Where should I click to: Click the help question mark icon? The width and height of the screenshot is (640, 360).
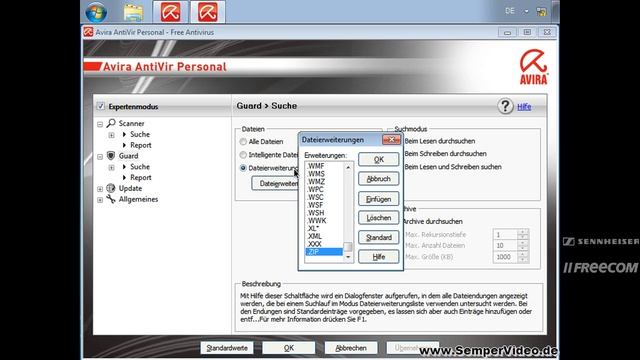[505, 106]
